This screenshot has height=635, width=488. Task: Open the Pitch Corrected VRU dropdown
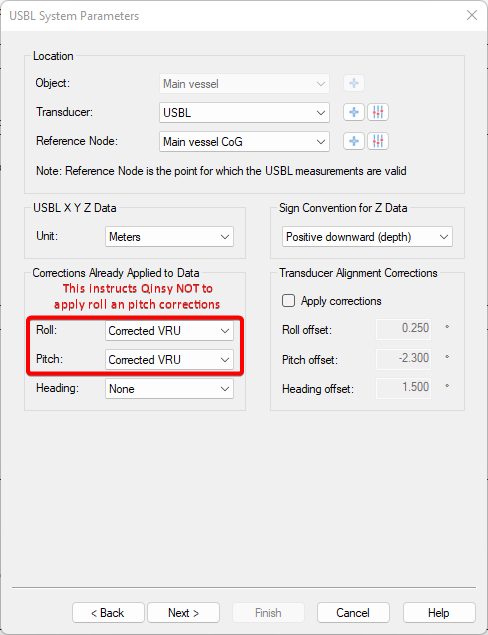point(169,360)
